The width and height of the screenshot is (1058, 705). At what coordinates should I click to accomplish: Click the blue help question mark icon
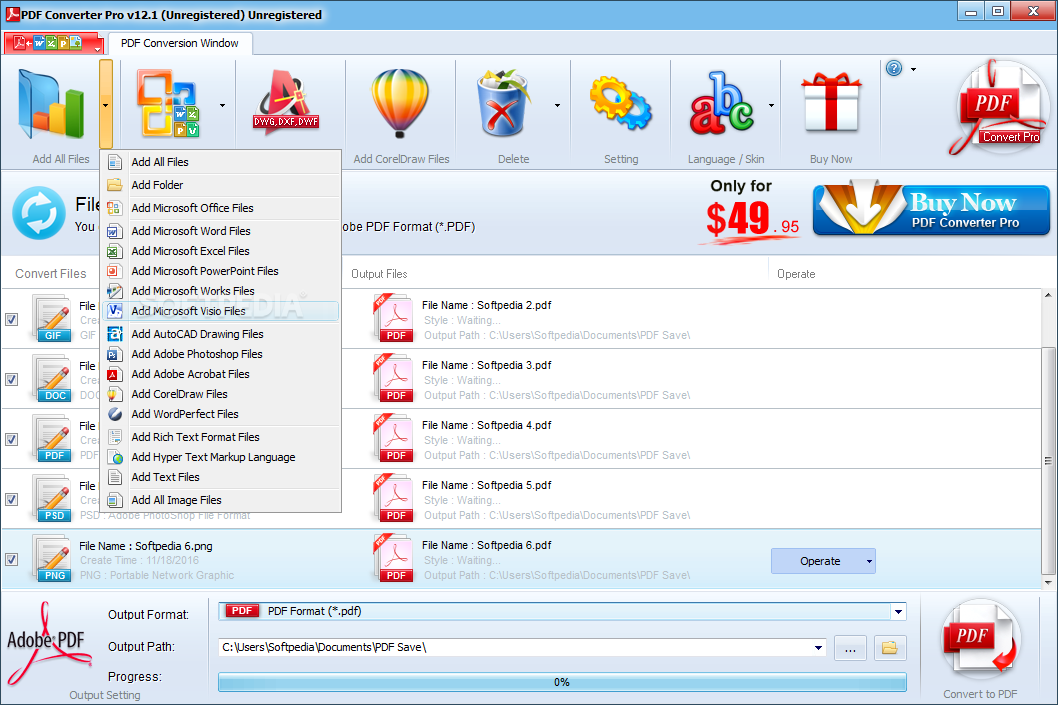point(894,68)
